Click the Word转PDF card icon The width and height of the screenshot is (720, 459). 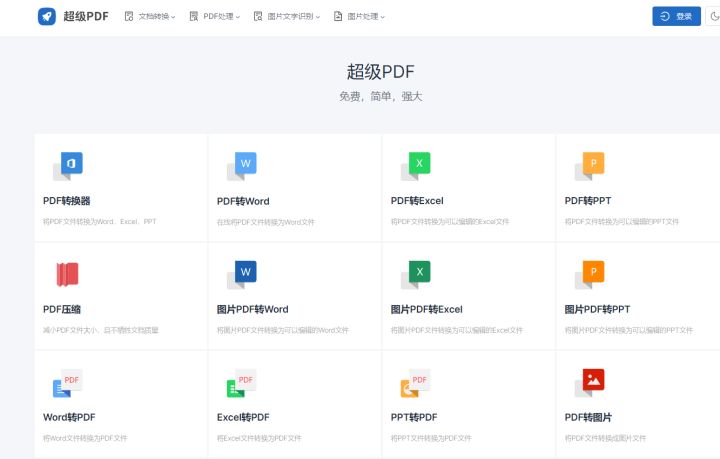pos(68,383)
